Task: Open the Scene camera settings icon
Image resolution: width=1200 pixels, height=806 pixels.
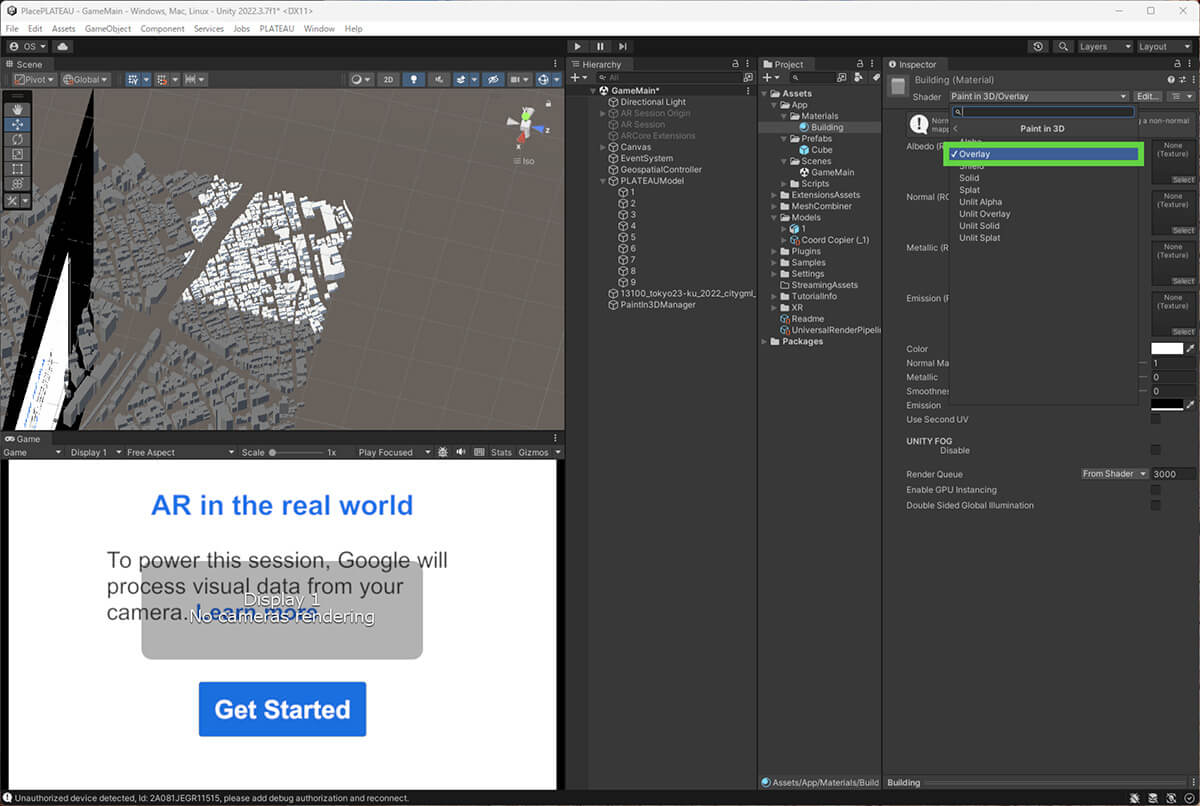Action: coord(519,79)
